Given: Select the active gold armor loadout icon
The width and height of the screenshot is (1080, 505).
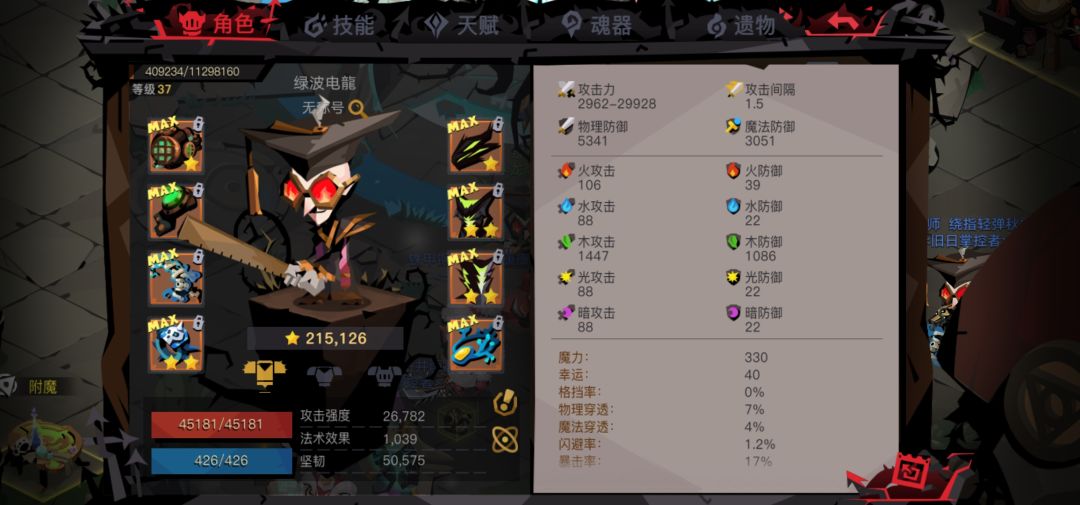Looking at the screenshot, I should 264,373.
